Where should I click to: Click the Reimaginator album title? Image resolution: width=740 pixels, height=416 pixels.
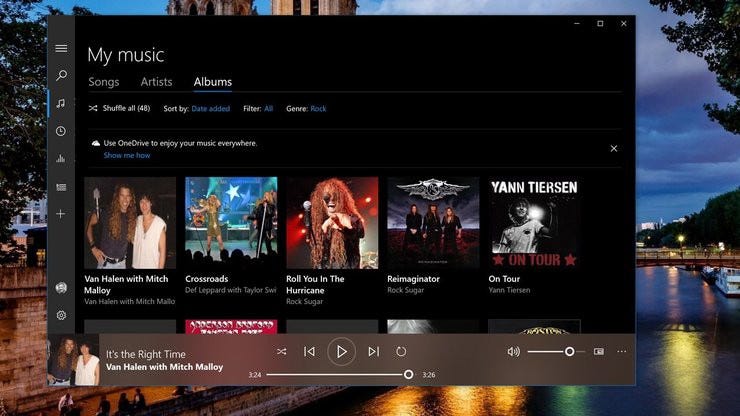(x=413, y=279)
